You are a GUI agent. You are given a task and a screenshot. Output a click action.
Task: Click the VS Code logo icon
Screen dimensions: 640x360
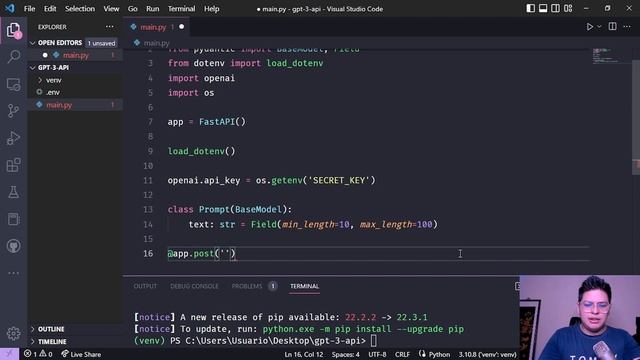10,8
